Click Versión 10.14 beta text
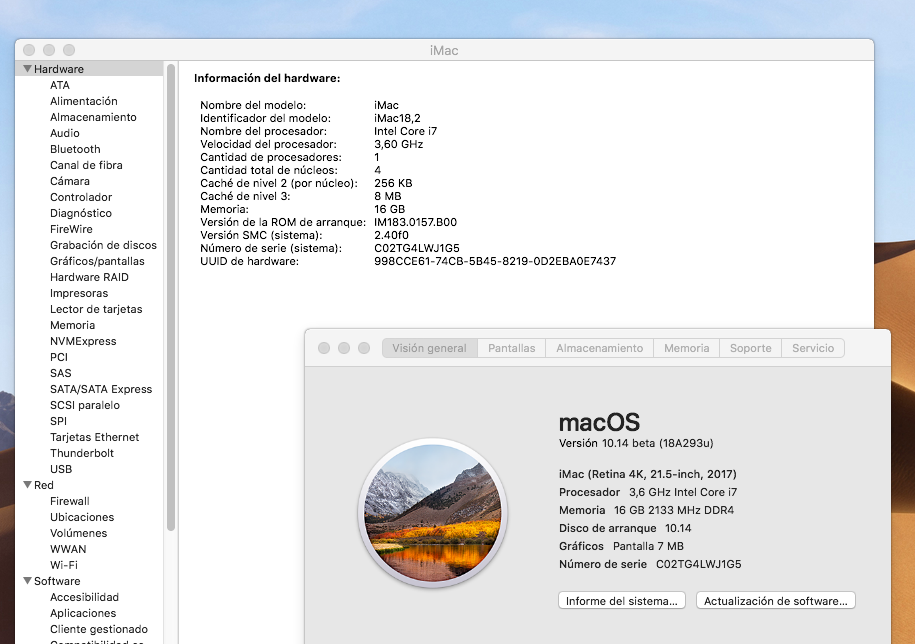Viewport: 915px width, 644px height. pyautogui.click(x=636, y=443)
